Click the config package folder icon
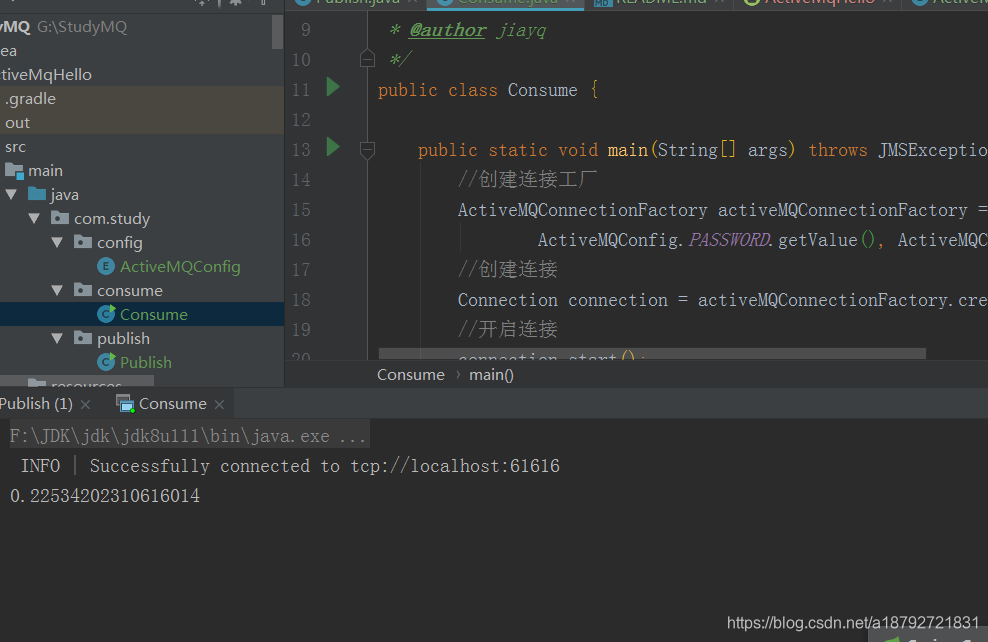 point(83,242)
